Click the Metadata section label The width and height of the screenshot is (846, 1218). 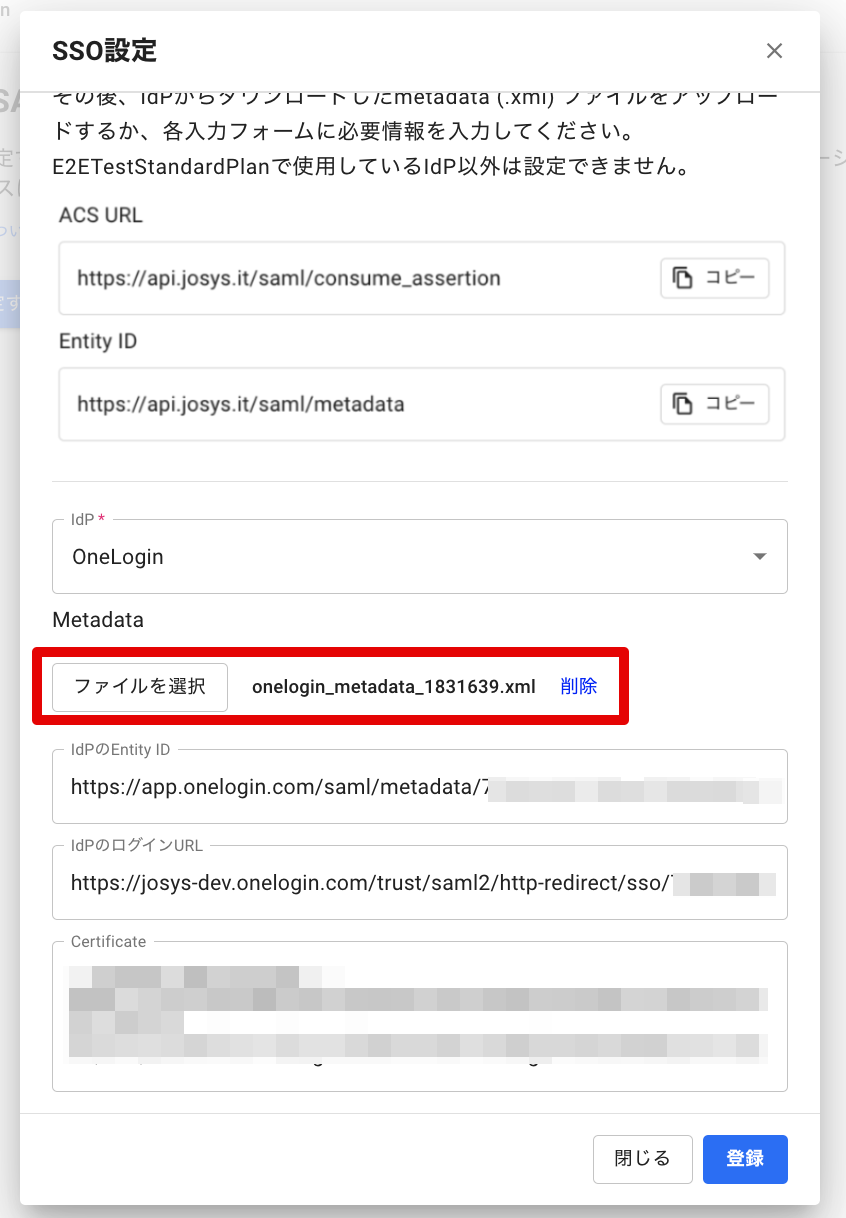(98, 620)
